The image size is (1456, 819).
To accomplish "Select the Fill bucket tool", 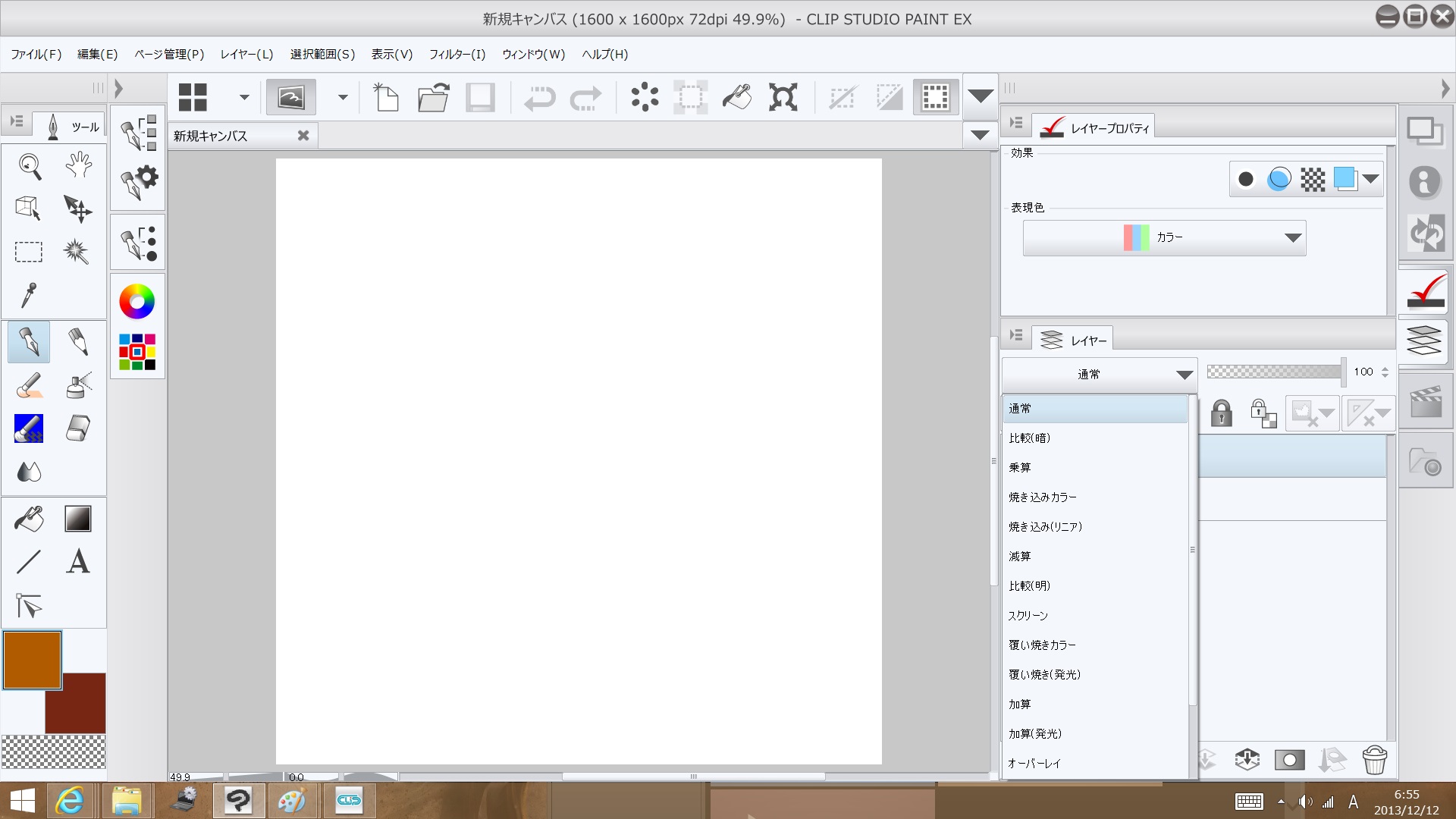I will click(30, 519).
